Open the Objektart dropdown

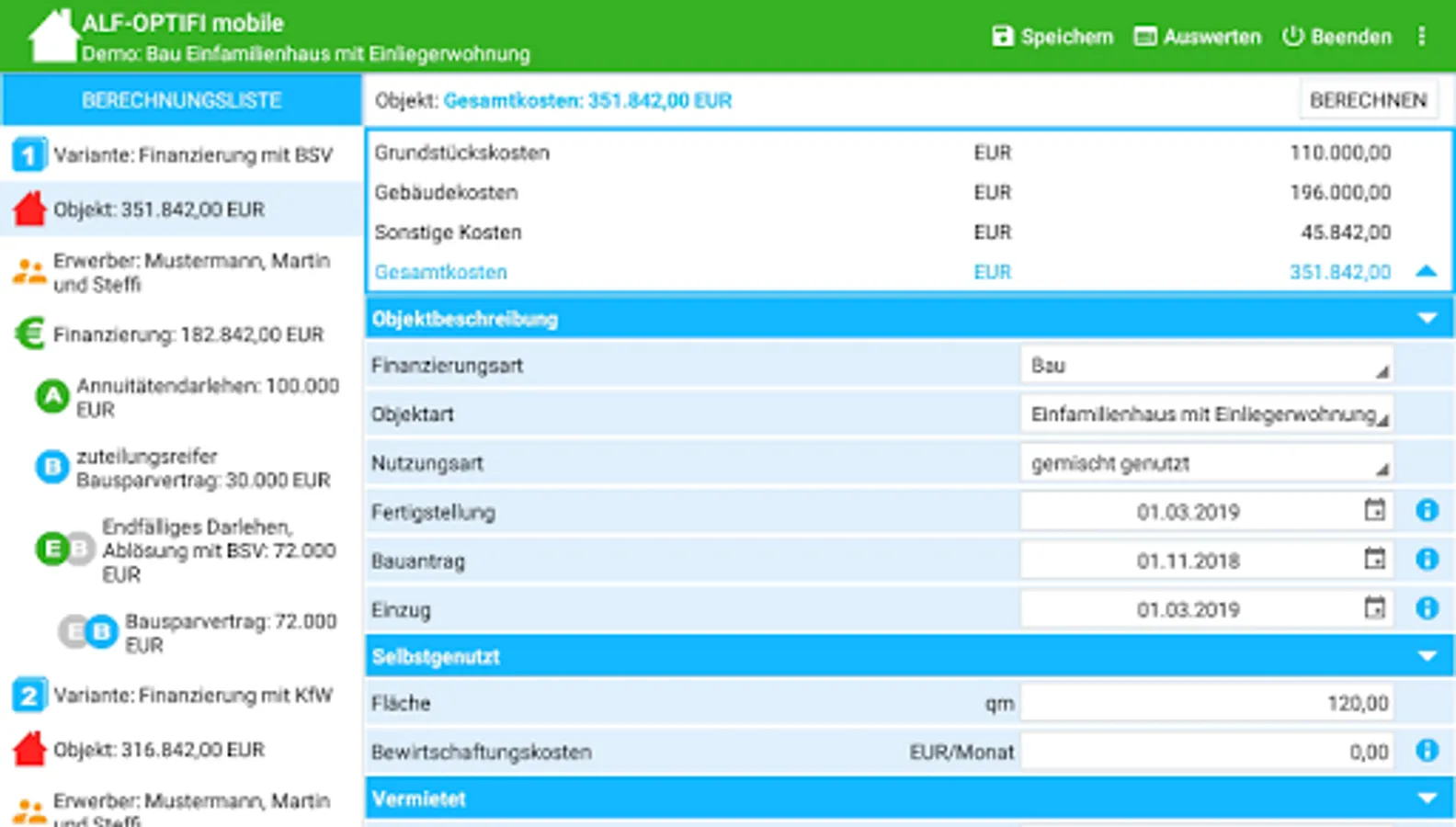[1206, 413]
